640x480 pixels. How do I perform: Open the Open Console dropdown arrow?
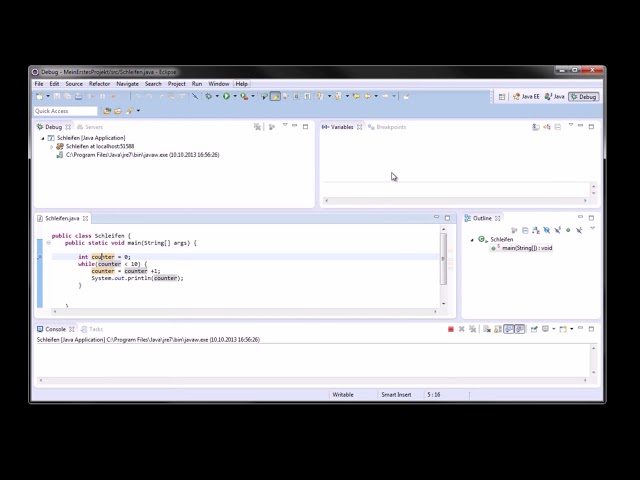(571, 329)
